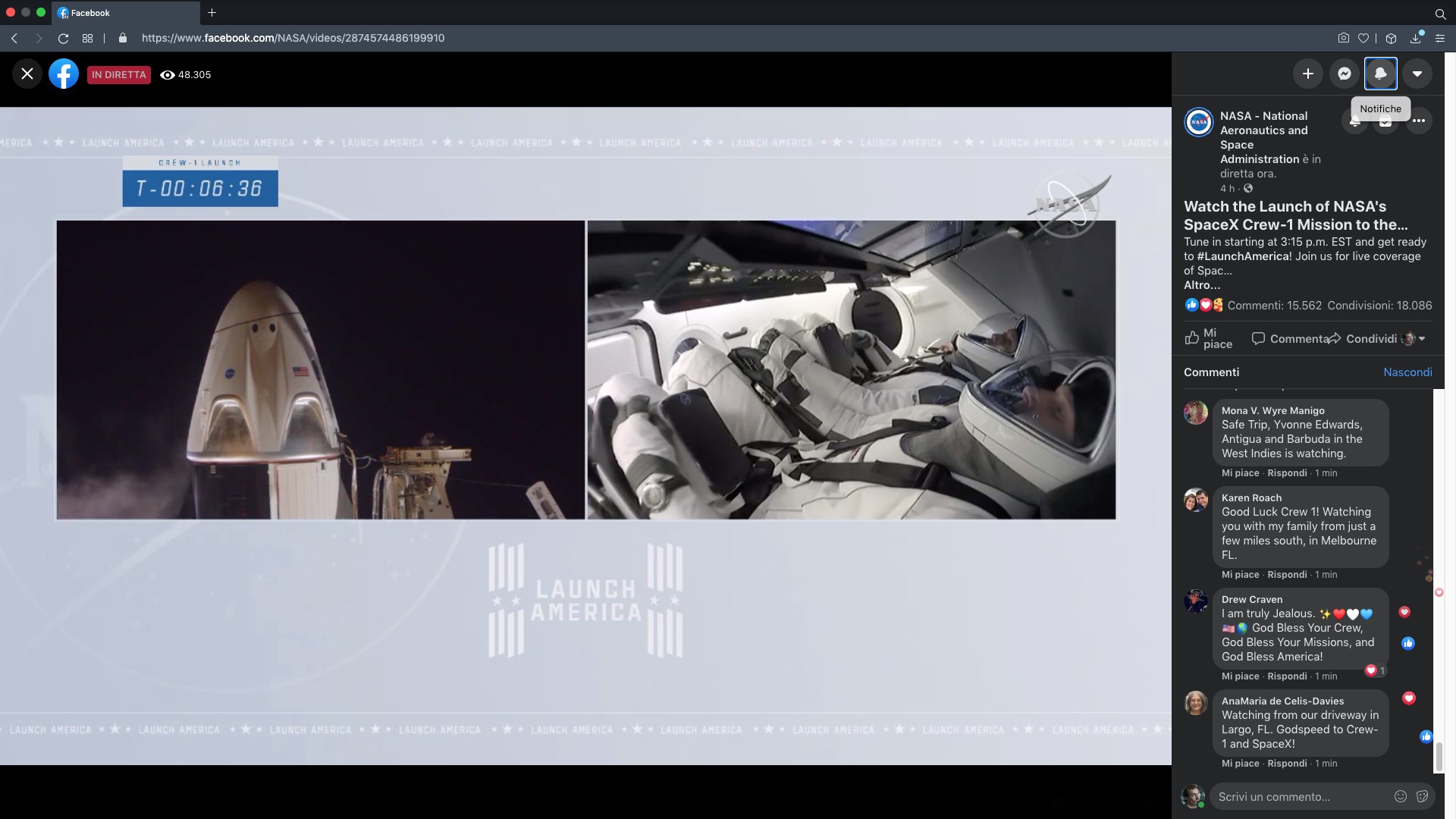Open browser easy setup sliders
This screenshot has height=819, width=1456.
[x=1440, y=38]
